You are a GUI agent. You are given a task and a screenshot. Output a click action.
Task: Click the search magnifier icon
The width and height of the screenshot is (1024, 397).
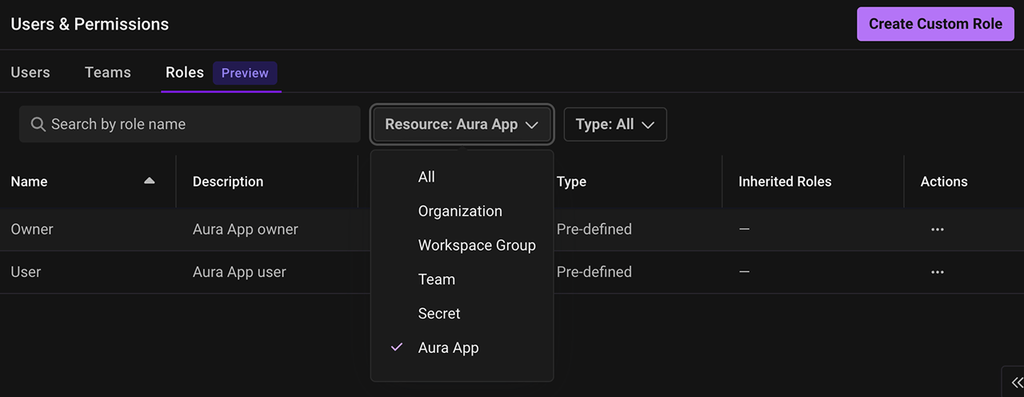coord(38,124)
